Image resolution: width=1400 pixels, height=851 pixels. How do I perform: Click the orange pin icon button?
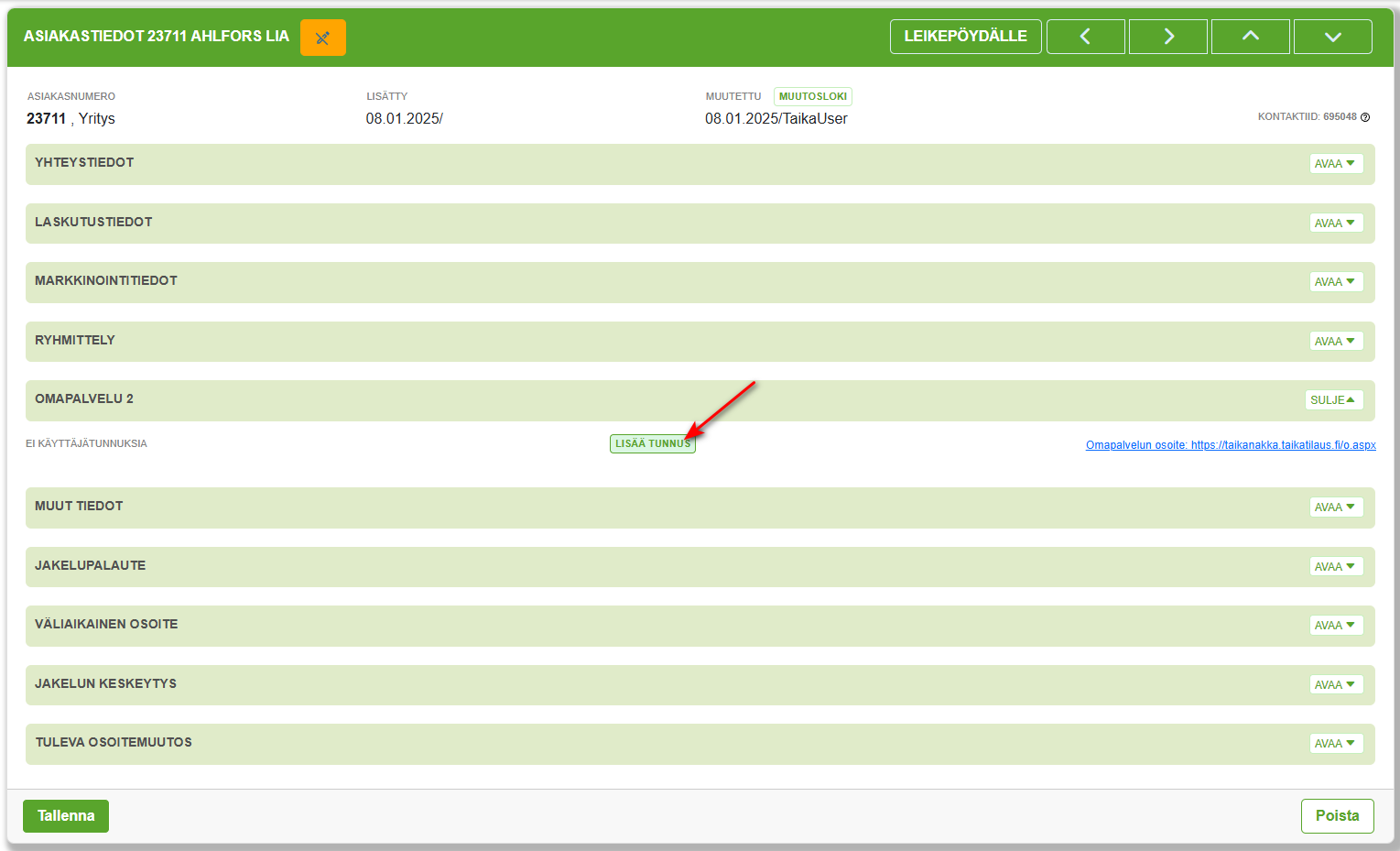click(322, 38)
